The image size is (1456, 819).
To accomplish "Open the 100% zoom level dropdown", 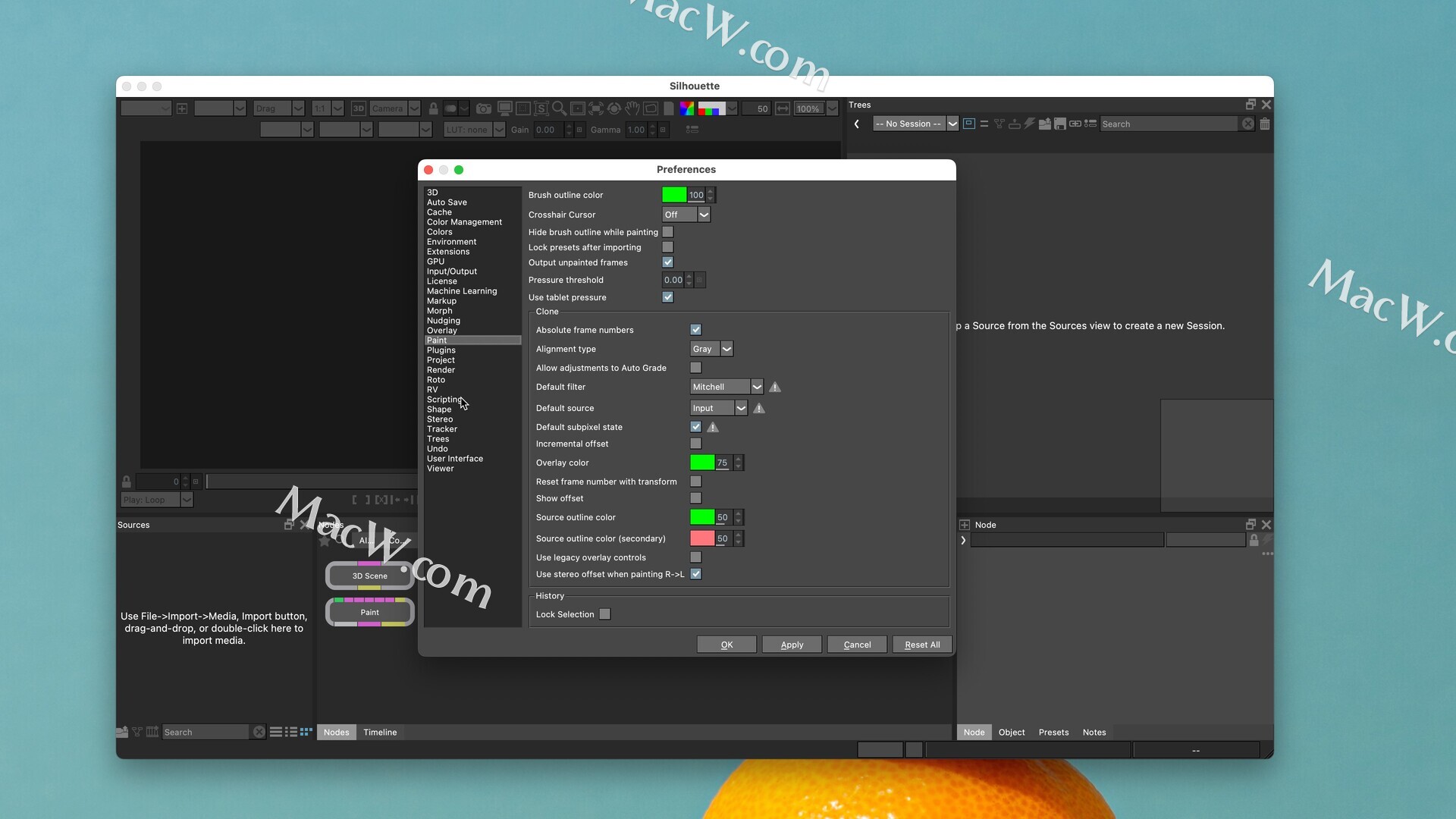I will point(815,108).
